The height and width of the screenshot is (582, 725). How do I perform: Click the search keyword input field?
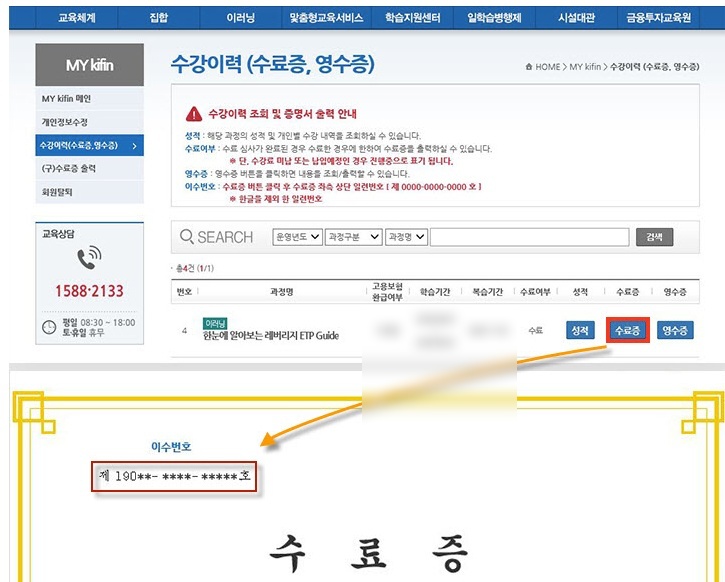(x=529, y=237)
